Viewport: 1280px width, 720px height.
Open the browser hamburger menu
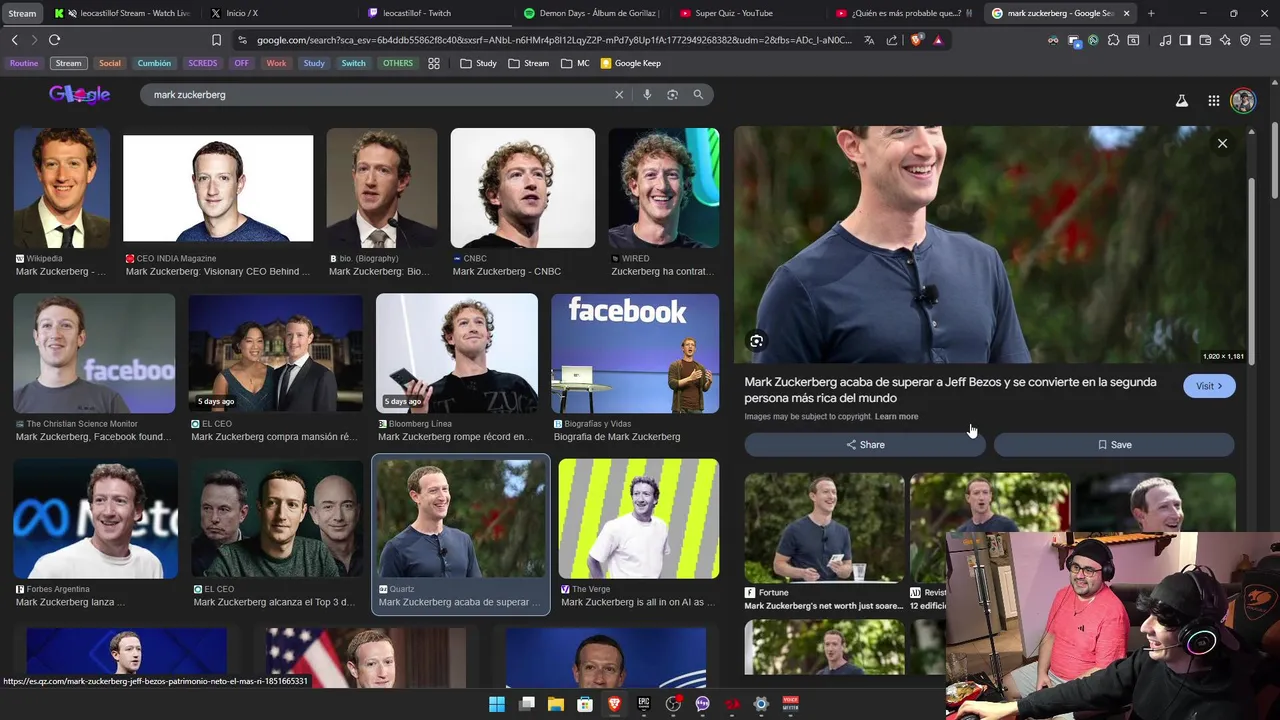tap(1265, 40)
